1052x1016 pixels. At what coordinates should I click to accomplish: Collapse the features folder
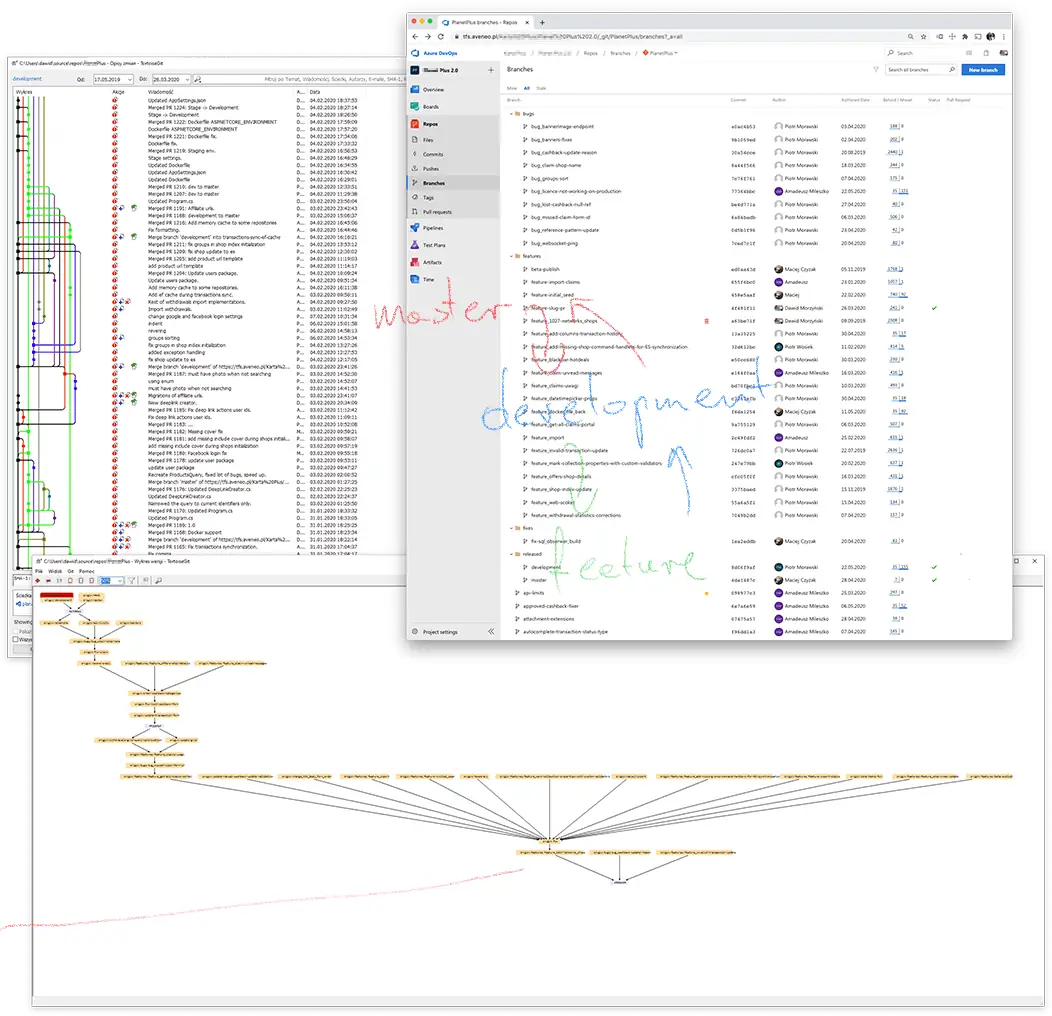[x=511, y=256]
